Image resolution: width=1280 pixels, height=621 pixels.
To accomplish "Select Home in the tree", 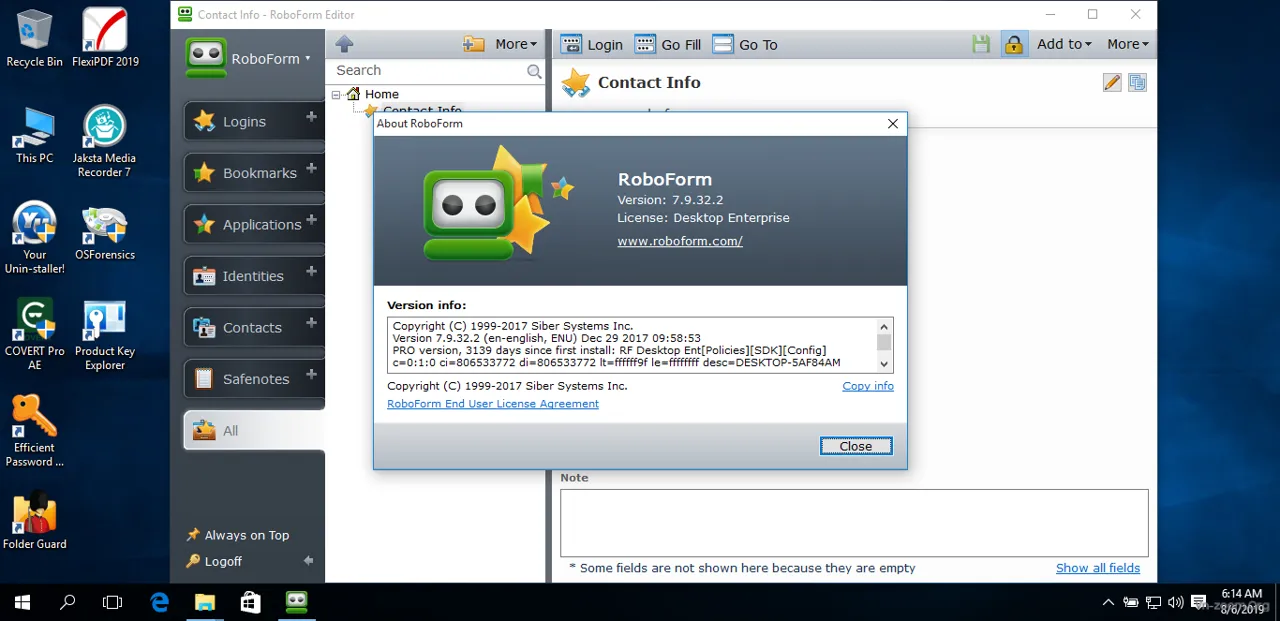I will (381, 94).
